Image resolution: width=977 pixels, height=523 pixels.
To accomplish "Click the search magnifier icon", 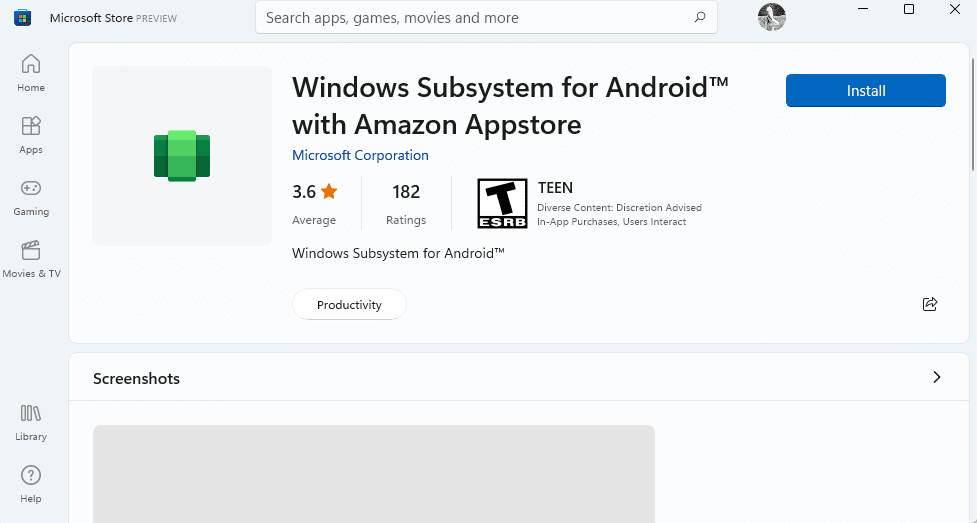I will (x=700, y=17).
